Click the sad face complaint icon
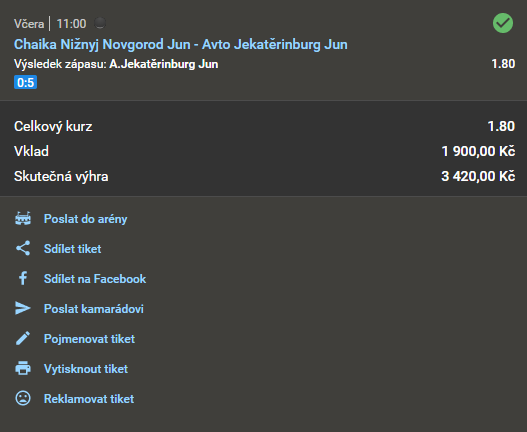 23,398
